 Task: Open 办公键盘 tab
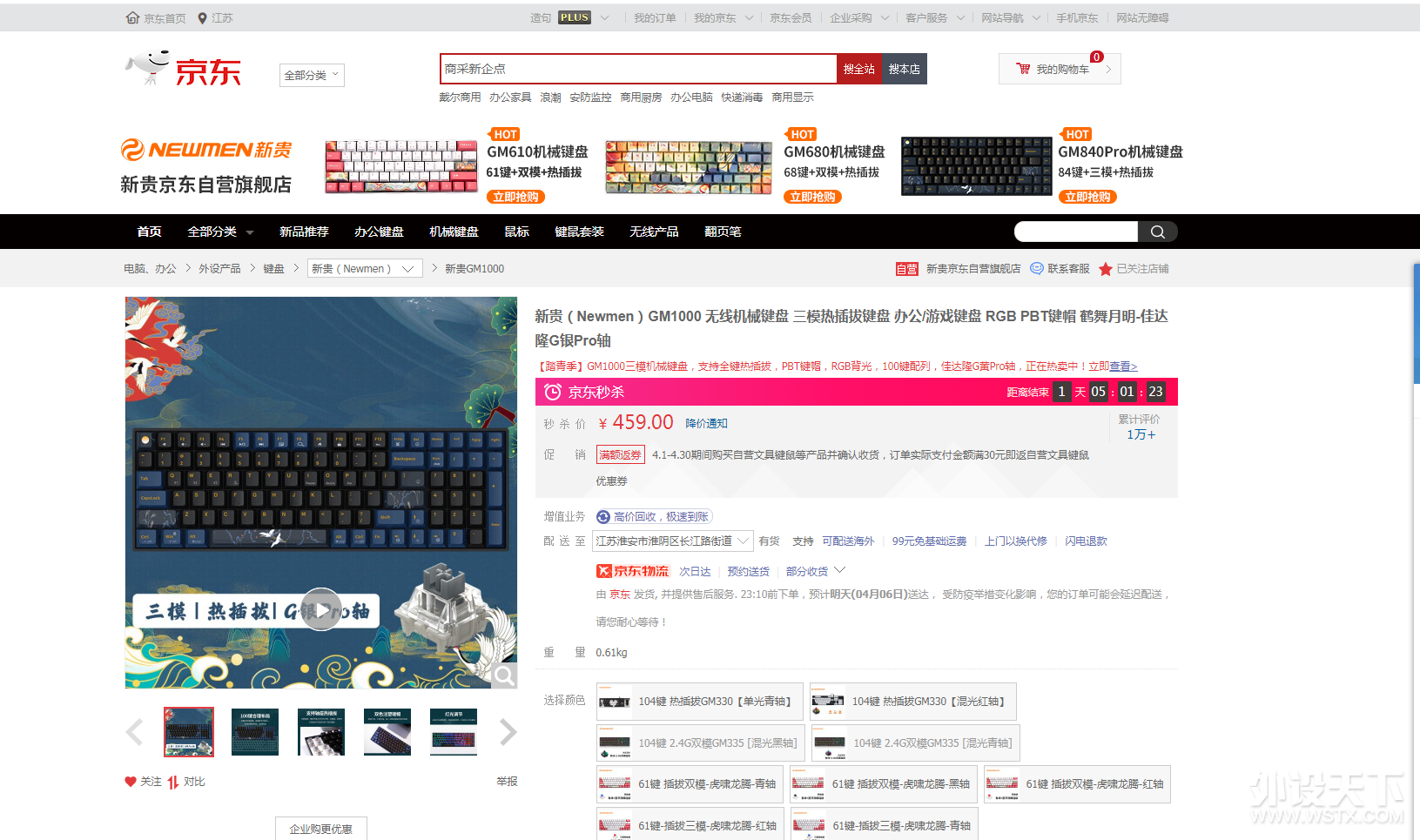[x=379, y=232]
